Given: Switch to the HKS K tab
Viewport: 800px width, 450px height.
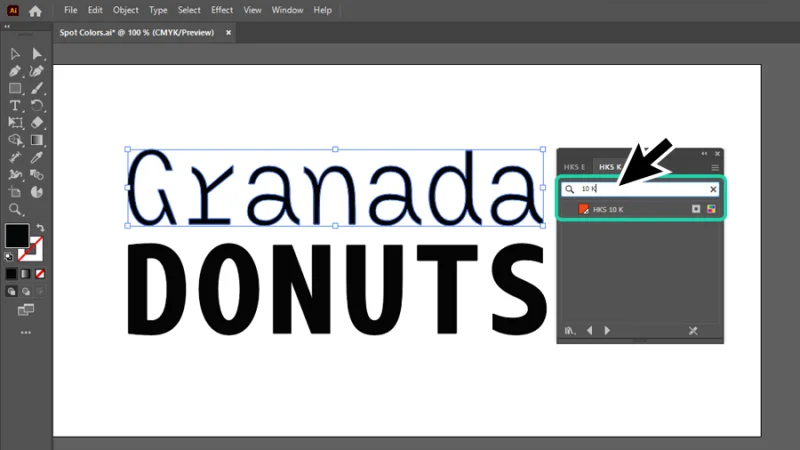Looking at the screenshot, I should [610, 167].
